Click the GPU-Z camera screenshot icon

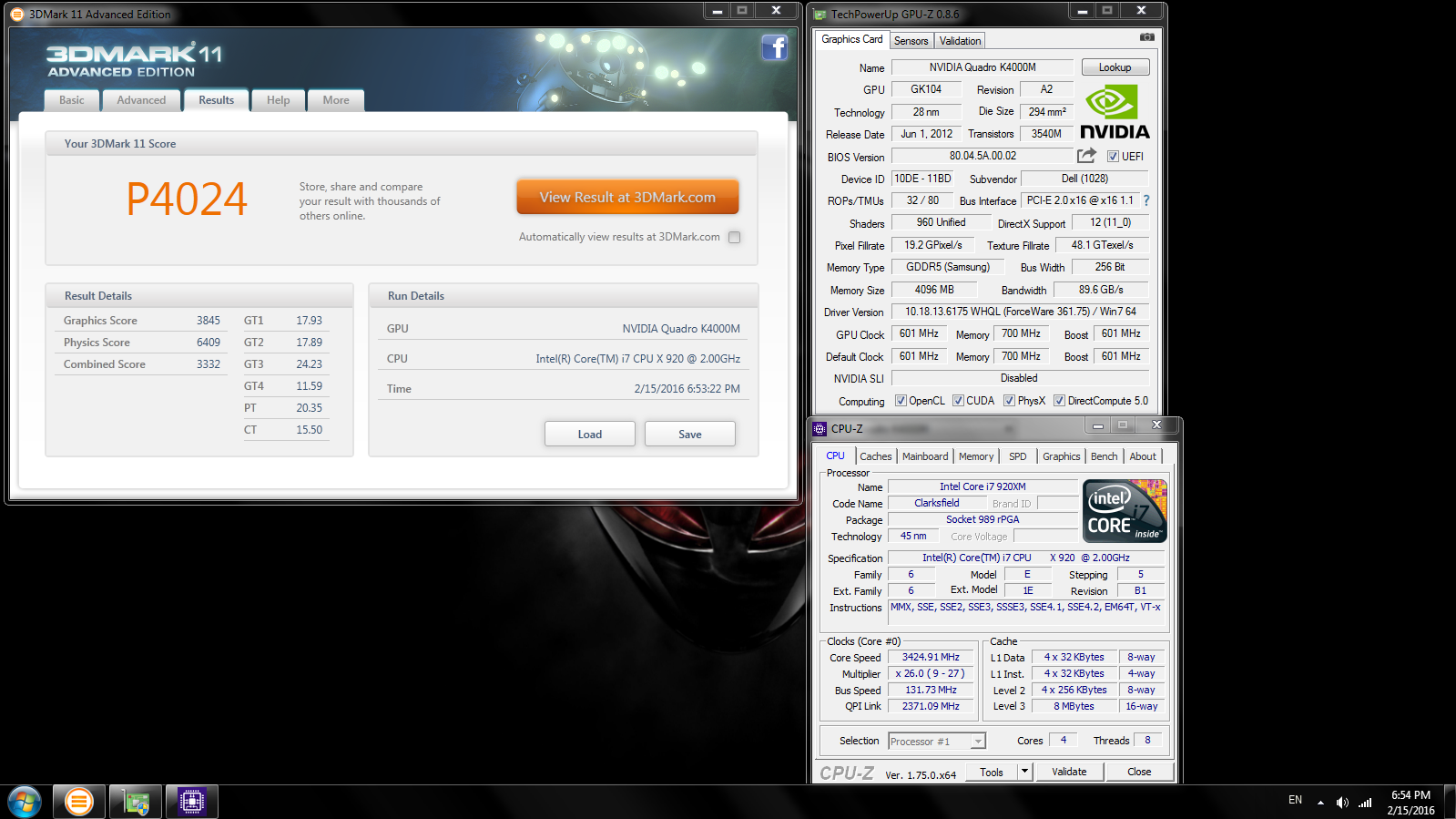coord(1147,37)
